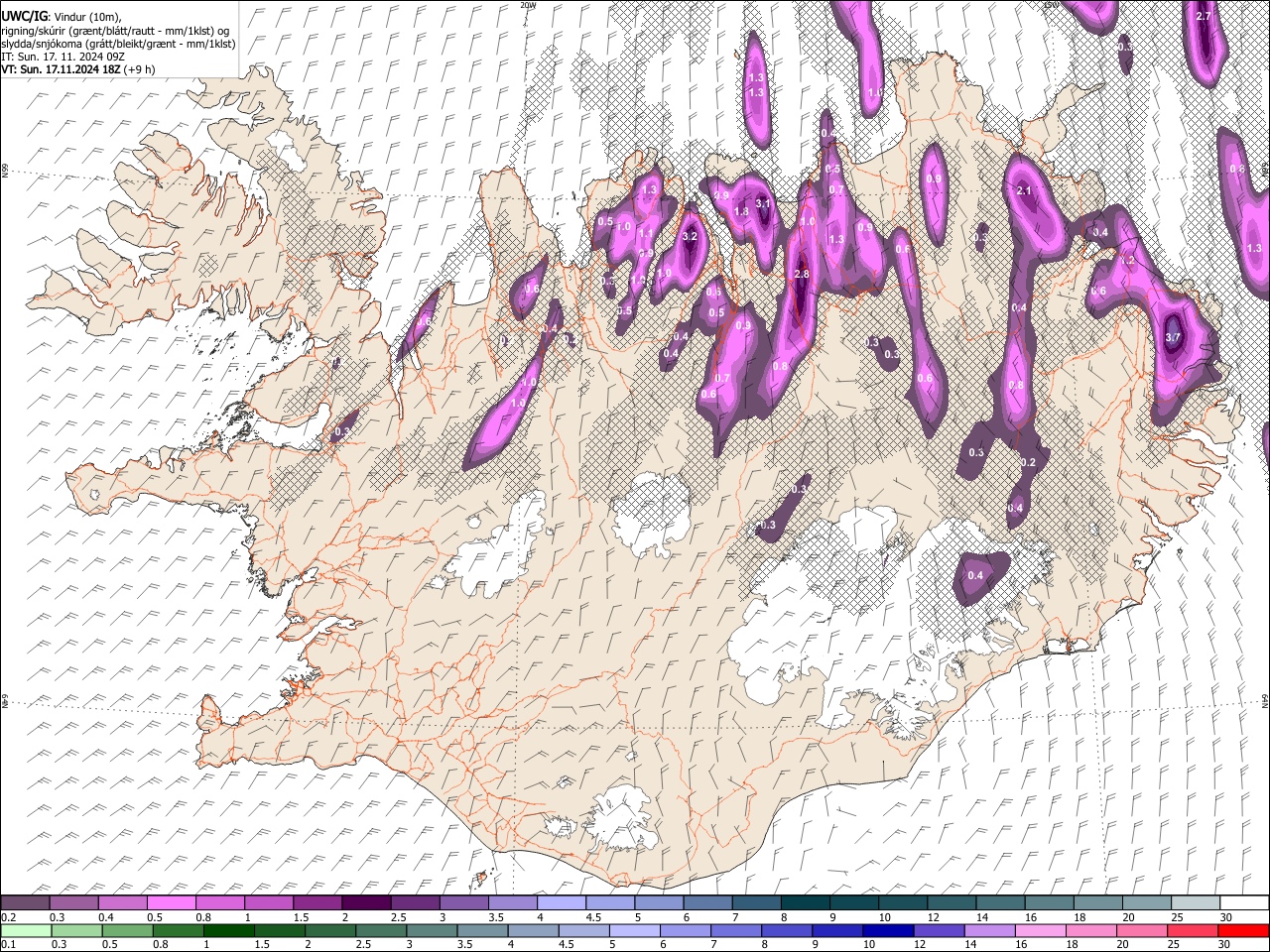
Task: Click the darkest purple top-row swatch between 2 and 2.5
Action: pos(365,902)
